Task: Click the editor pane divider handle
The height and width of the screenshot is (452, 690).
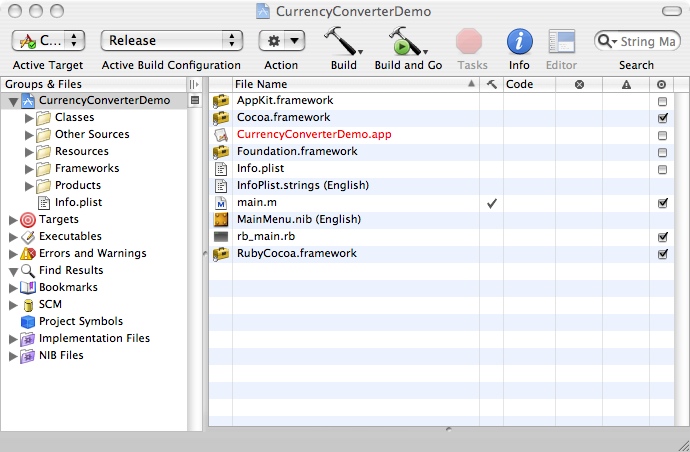Action: [x=448, y=429]
